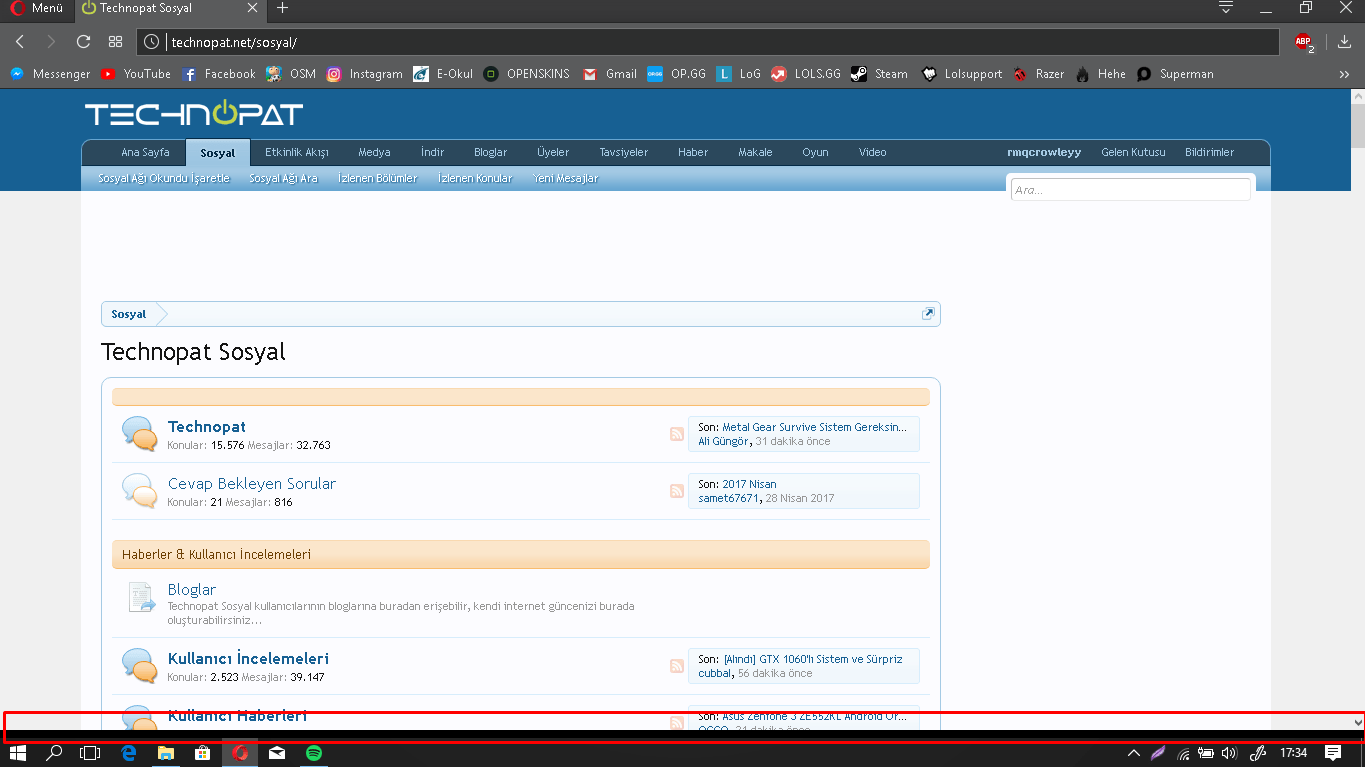The width and height of the screenshot is (1365, 767).
Task: Expand the Haberler & Kullanıcı İncelemeleri category header
Action: click(x=521, y=554)
